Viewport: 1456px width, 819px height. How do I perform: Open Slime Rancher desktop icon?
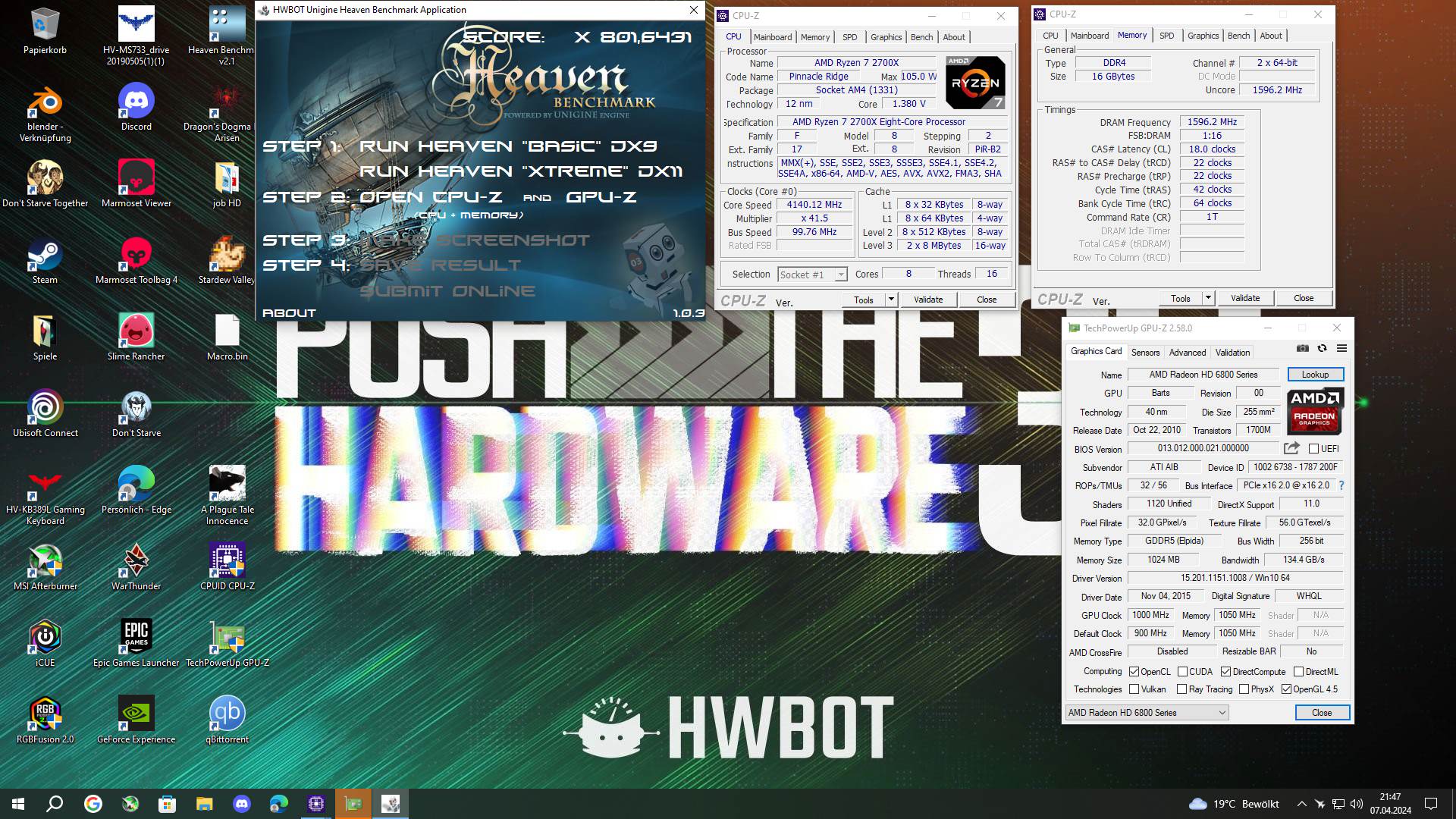(x=136, y=337)
